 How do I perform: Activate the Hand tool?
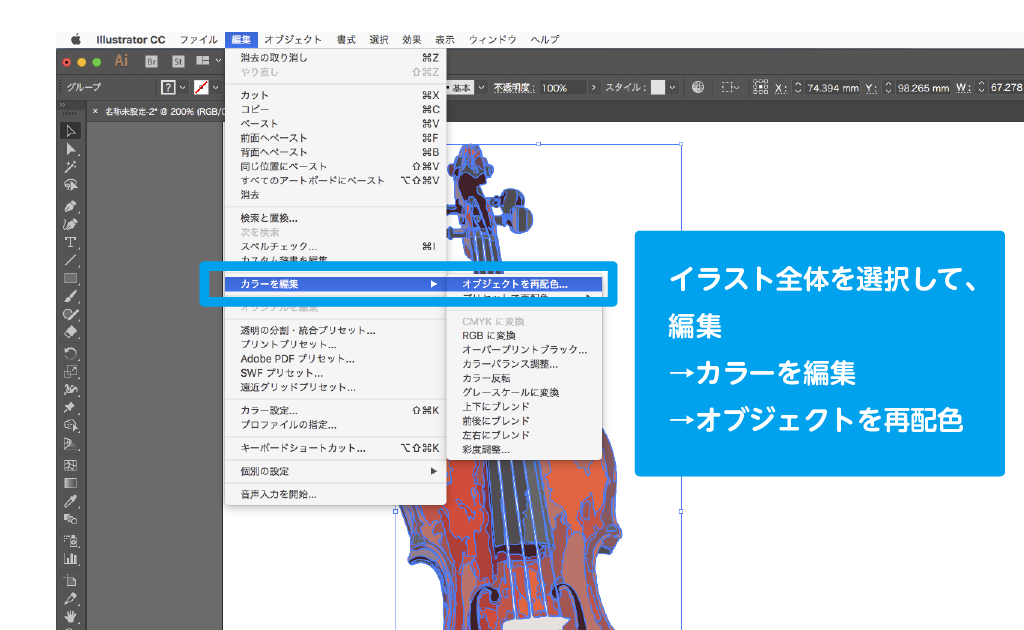click(71, 617)
